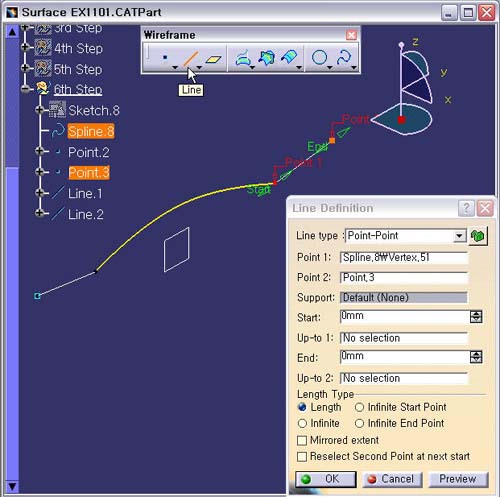The width and height of the screenshot is (500, 497).
Task: Enable the Mirrored extent checkbox
Action: coord(302,440)
